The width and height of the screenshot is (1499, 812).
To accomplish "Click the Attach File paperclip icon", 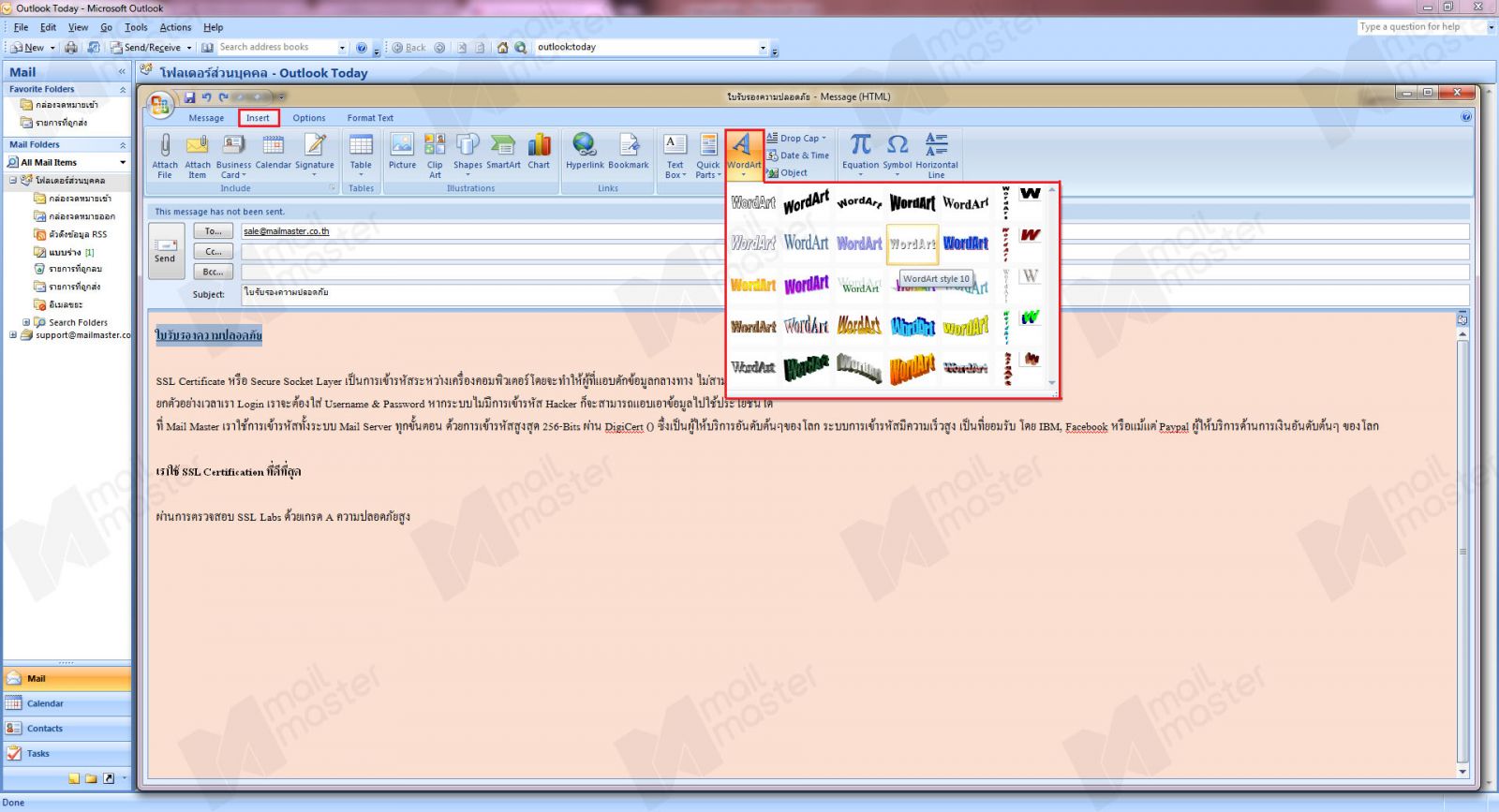I will click(x=165, y=155).
